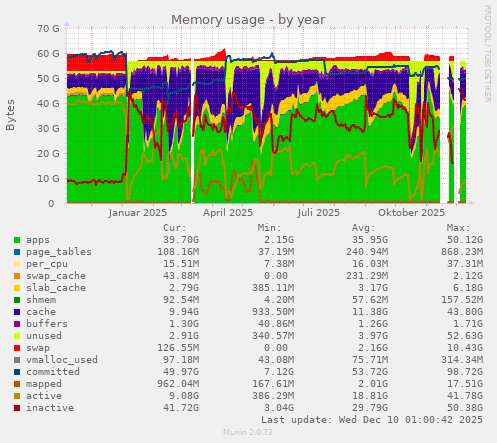Viewport: 497px width, 443px height.
Task: Click the navy committed legend swatch
Action: coord(17,372)
